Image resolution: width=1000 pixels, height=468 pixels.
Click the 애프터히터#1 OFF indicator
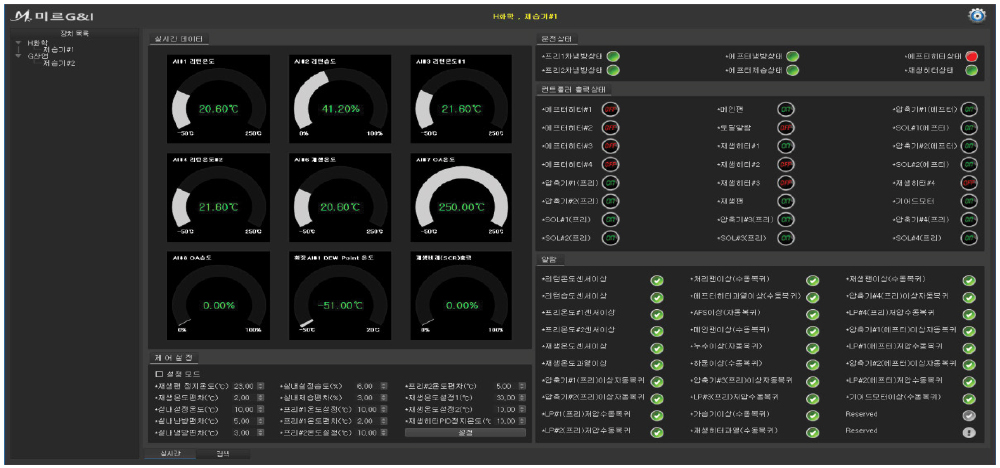pos(610,109)
